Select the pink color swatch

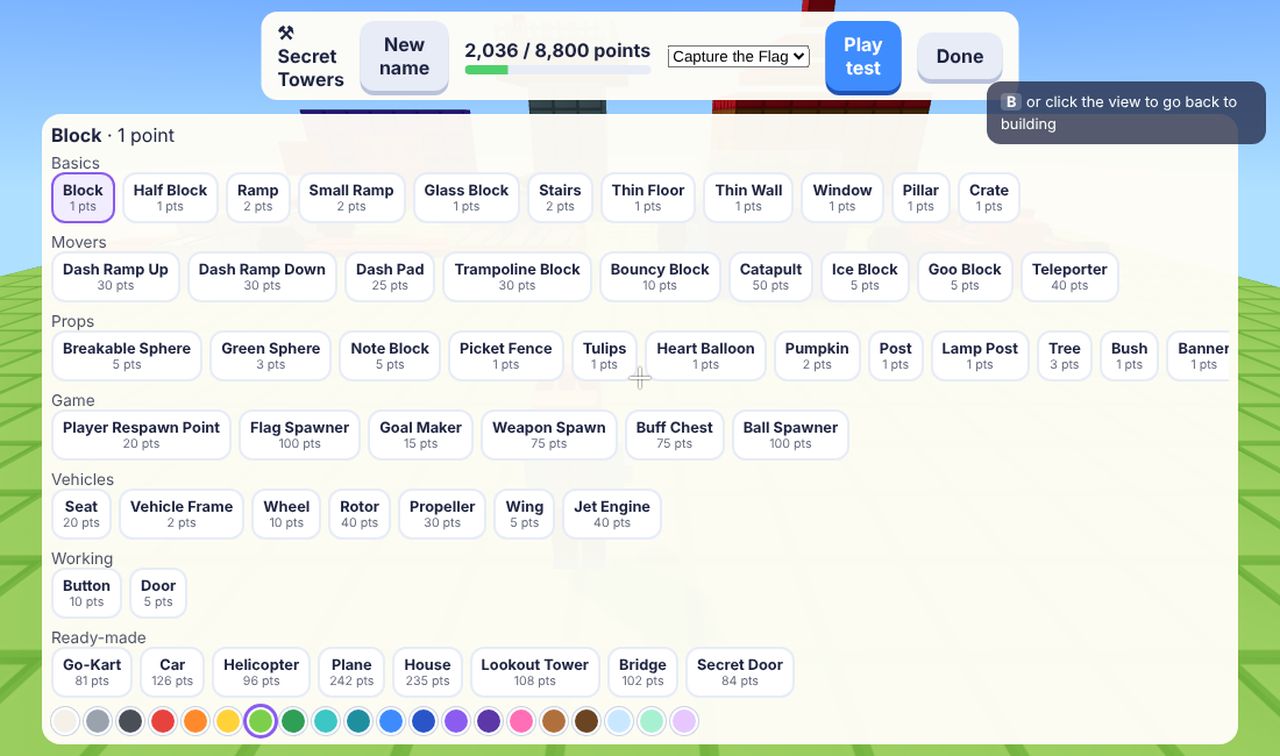[521, 721]
